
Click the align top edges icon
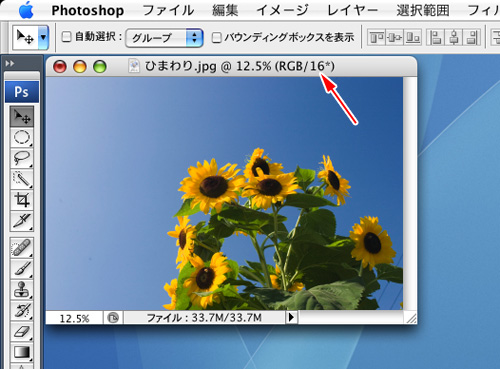[376, 37]
